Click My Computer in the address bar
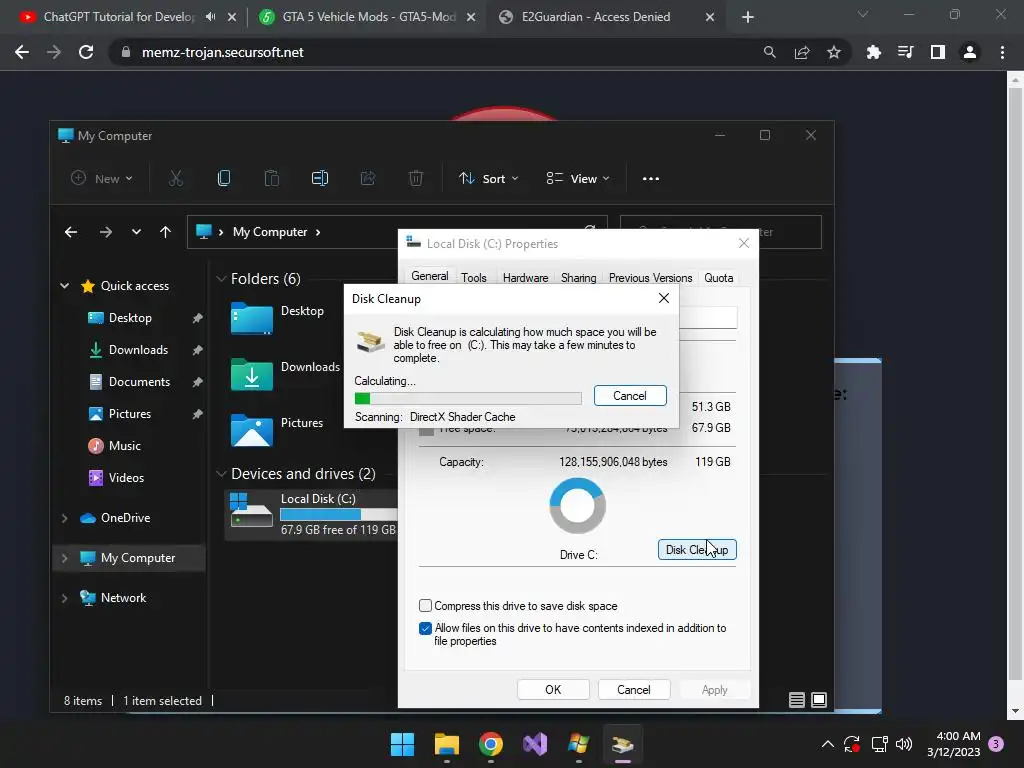The height and width of the screenshot is (768, 1024). pyautogui.click(x=270, y=232)
